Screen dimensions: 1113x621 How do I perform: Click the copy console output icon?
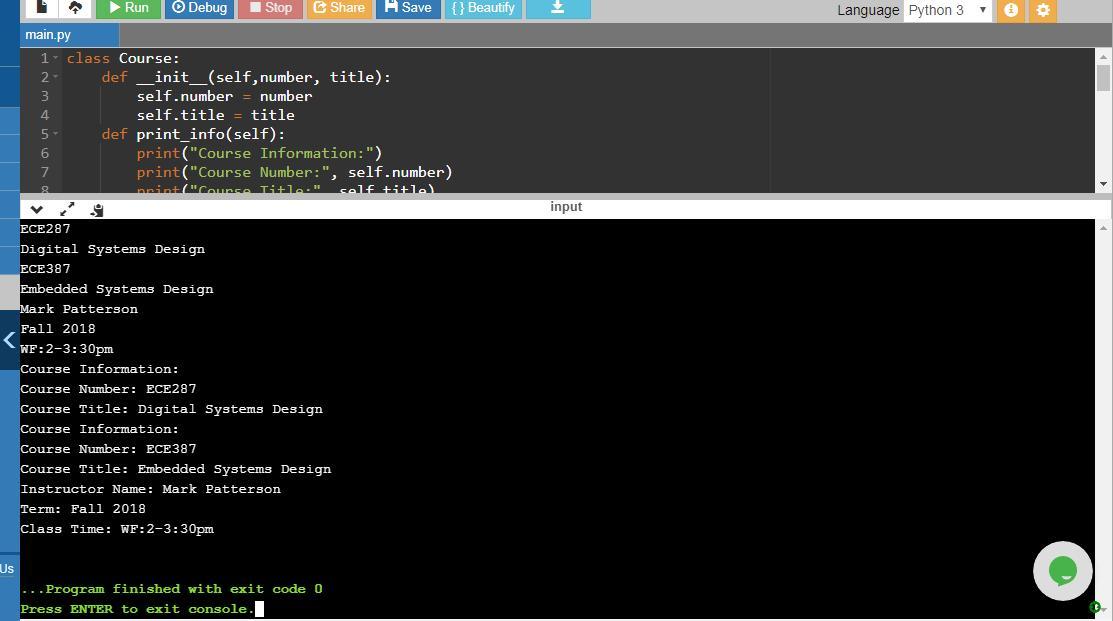click(x=97, y=209)
